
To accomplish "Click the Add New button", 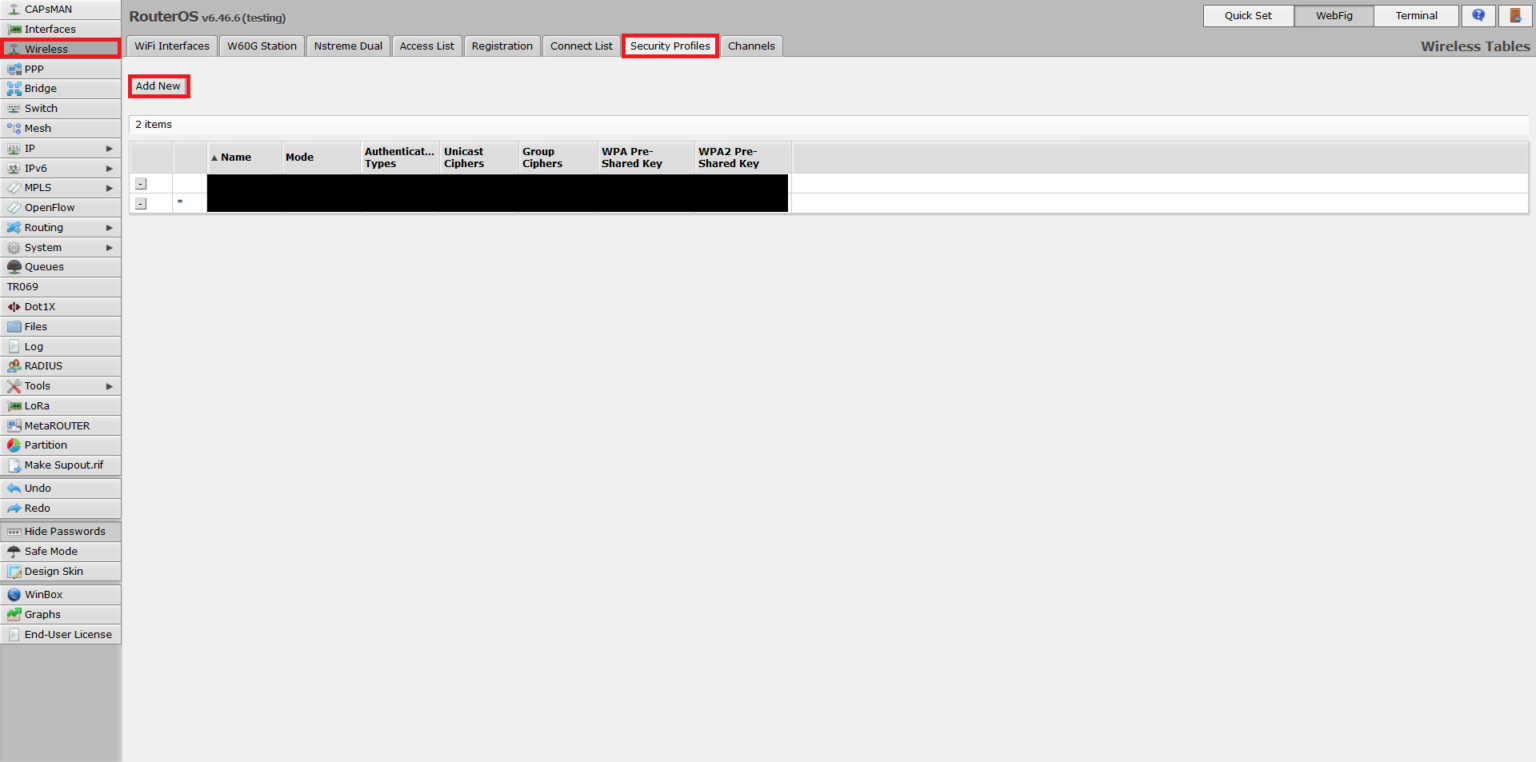I will coord(158,86).
